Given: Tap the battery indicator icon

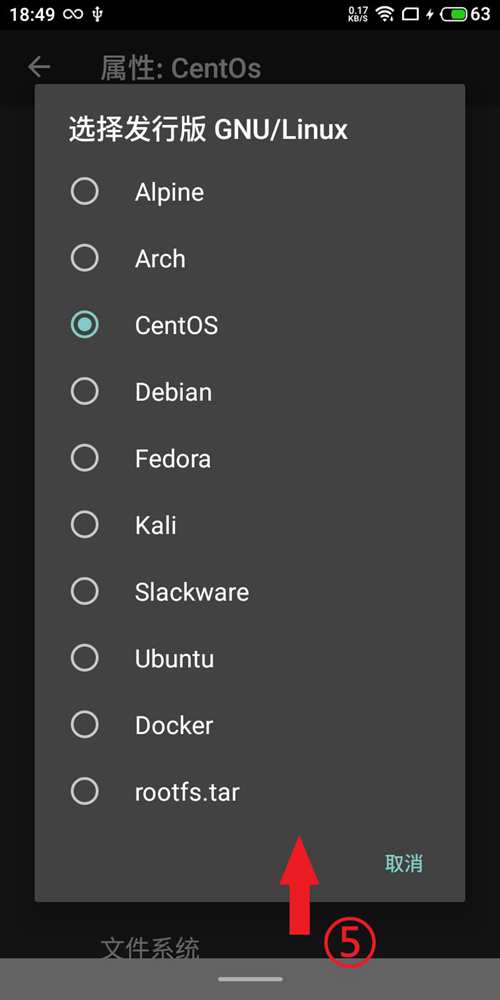Looking at the screenshot, I should [x=454, y=14].
